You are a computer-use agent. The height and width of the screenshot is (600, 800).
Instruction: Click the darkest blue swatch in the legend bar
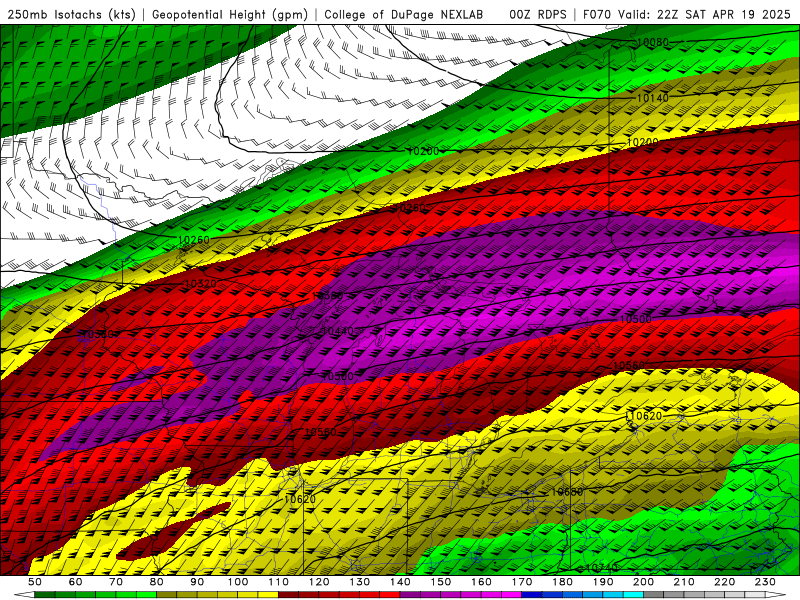click(532, 595)
